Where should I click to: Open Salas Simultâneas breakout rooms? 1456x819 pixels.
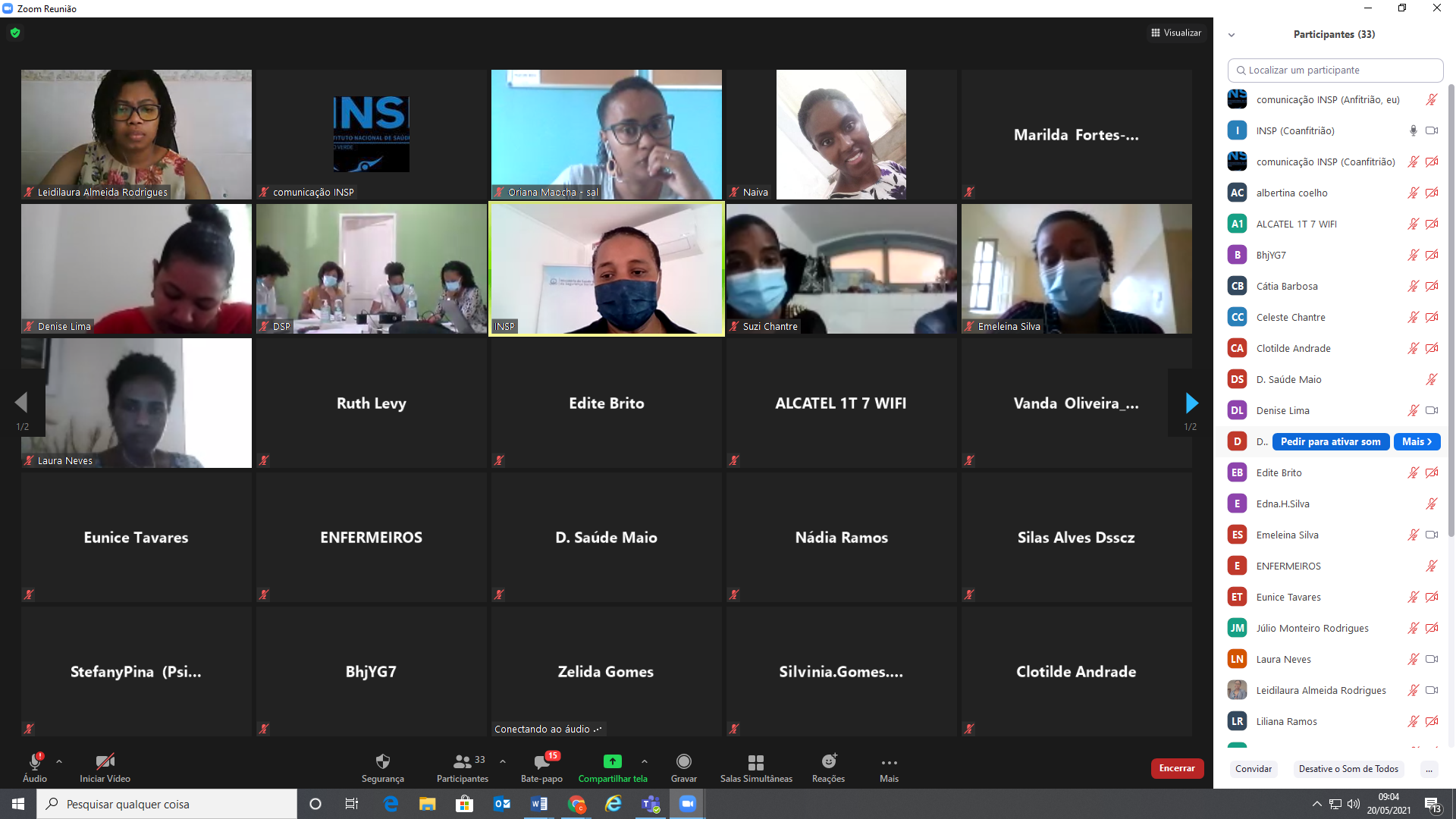(x=755, y=761)
